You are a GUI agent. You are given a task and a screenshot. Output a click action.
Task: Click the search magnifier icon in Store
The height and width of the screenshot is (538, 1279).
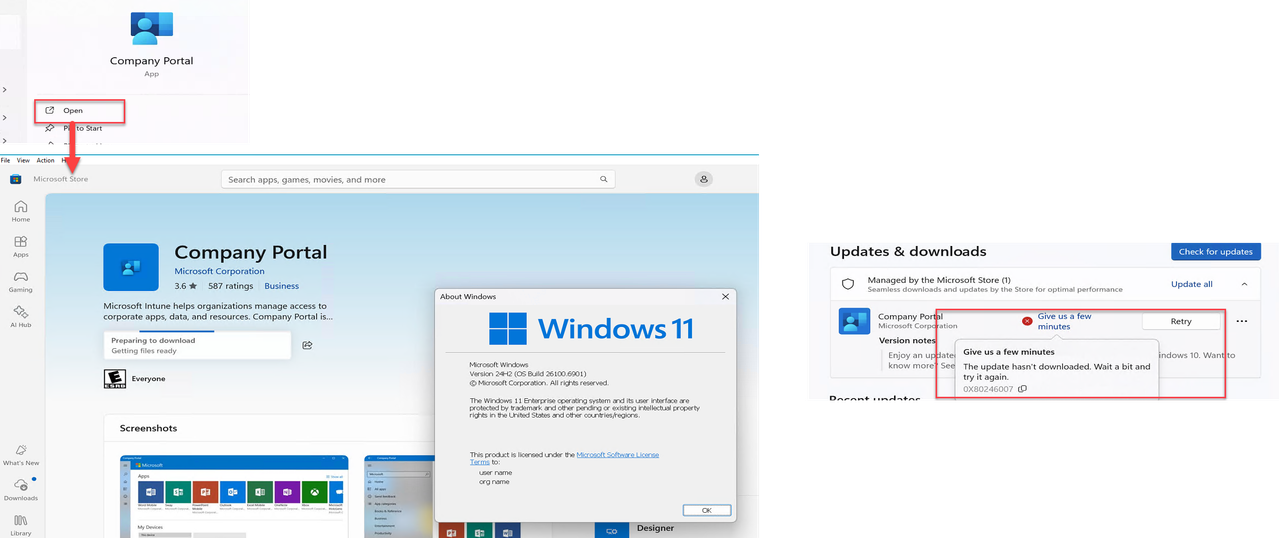coord(604,180)
